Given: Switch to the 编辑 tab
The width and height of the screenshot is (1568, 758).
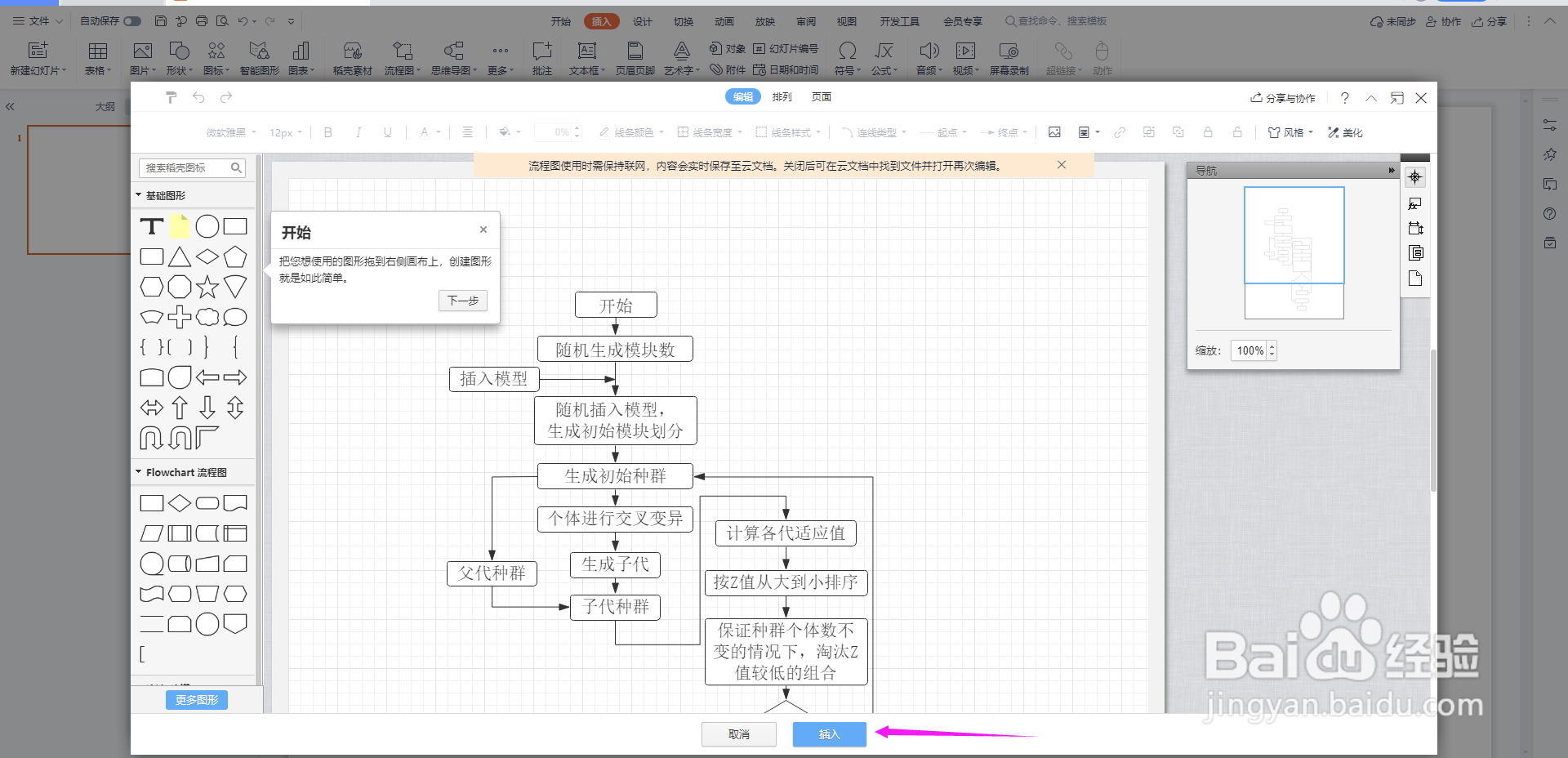Looking at the screenshot, I should tap(743, 97).
